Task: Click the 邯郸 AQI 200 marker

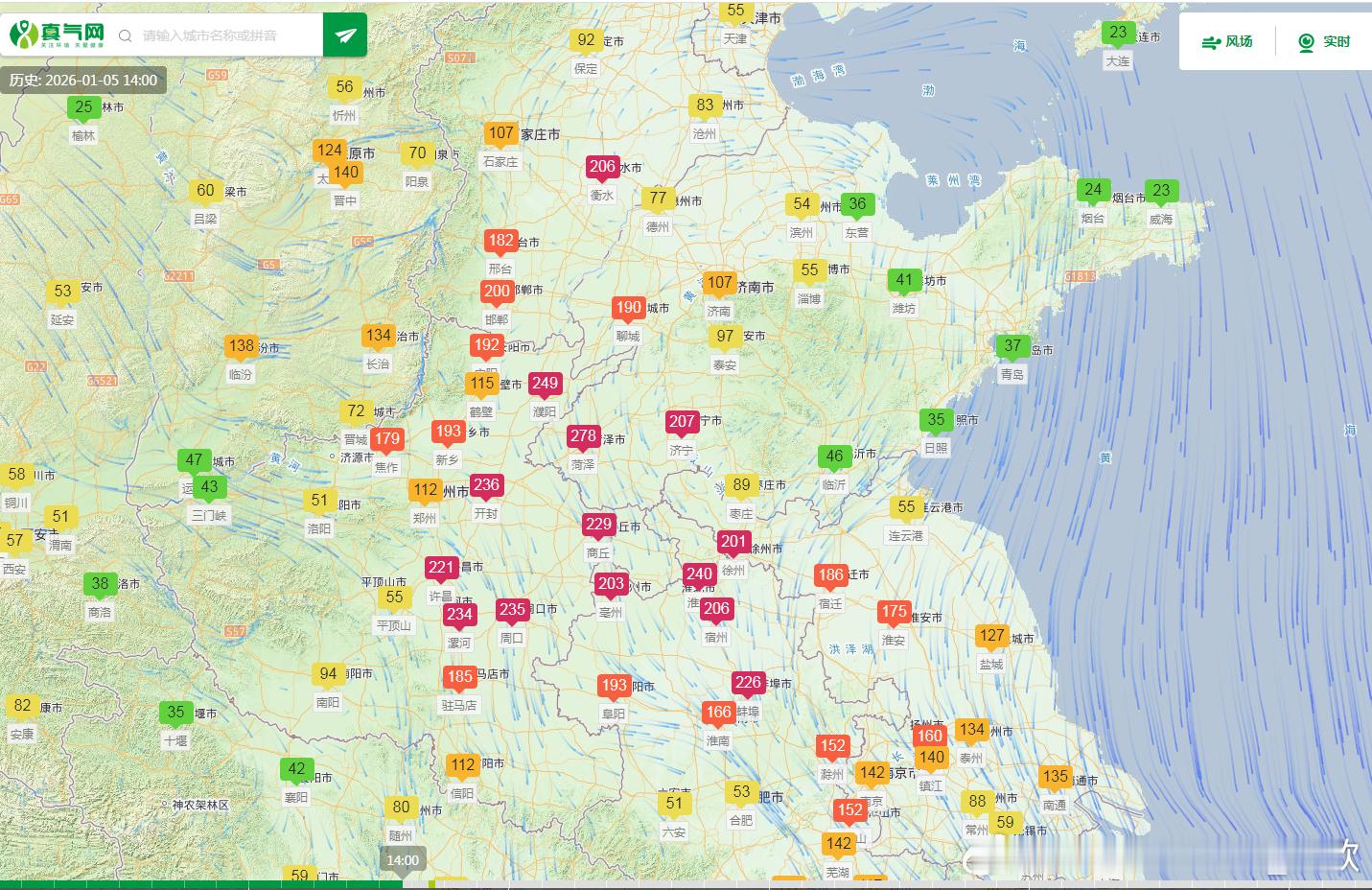Action: pyautogui.click(x=497, y=293)
